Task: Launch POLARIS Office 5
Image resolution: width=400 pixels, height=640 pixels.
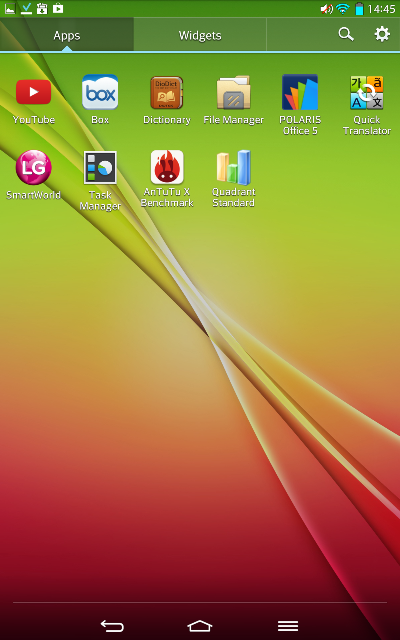Action: 300,104
